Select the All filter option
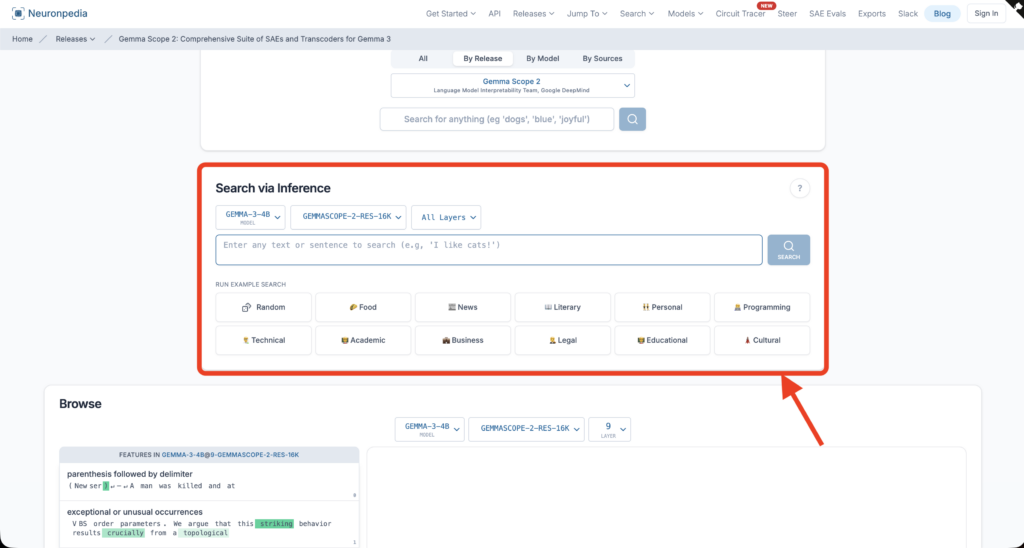This screenshot has height=548, width=1024. pos(423,59)
